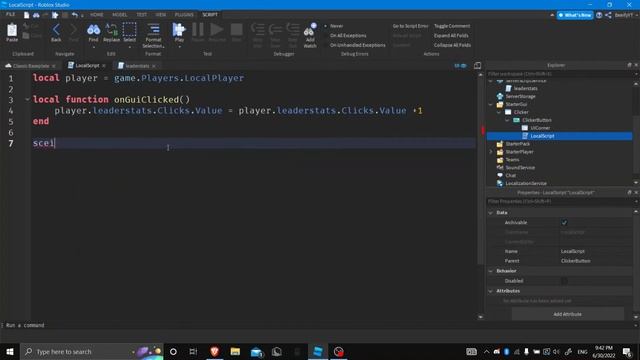Click the new file icon in quick access bar

tap(27, 15)
